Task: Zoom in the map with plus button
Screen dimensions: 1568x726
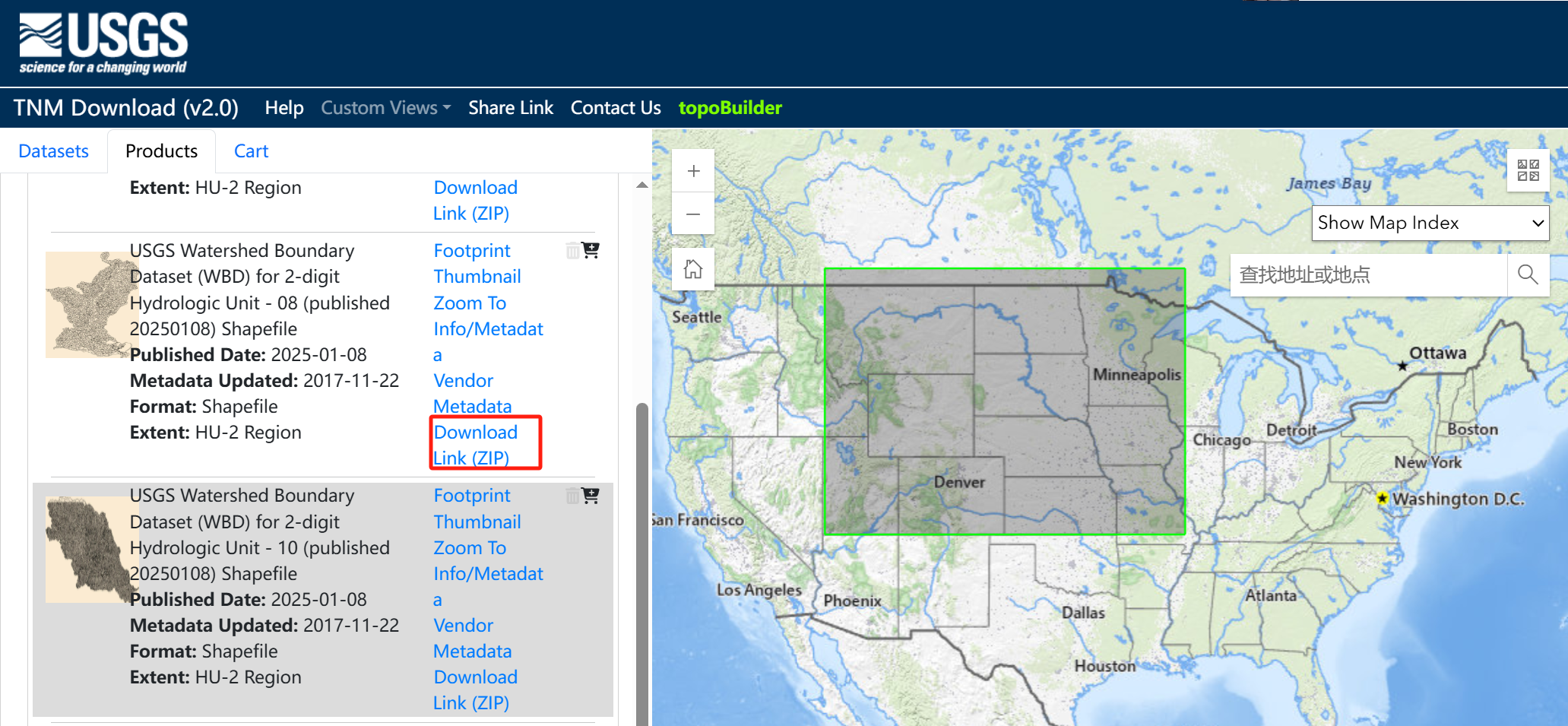Action: [x=693, y=171]
